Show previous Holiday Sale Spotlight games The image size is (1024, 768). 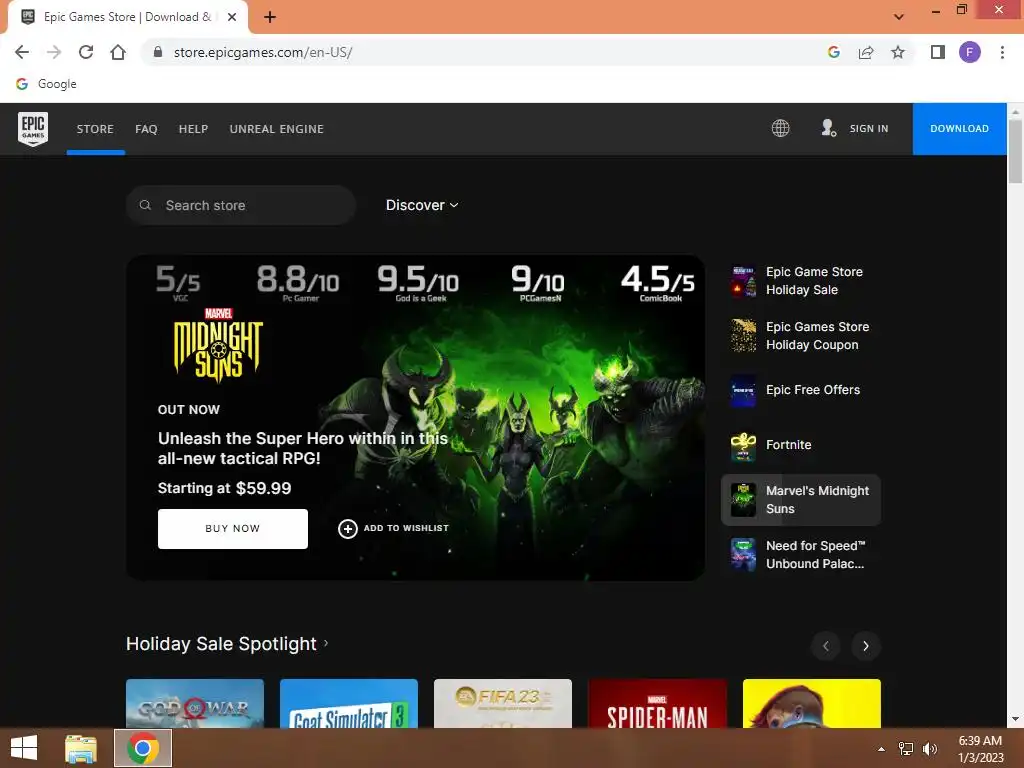(826, 646)
